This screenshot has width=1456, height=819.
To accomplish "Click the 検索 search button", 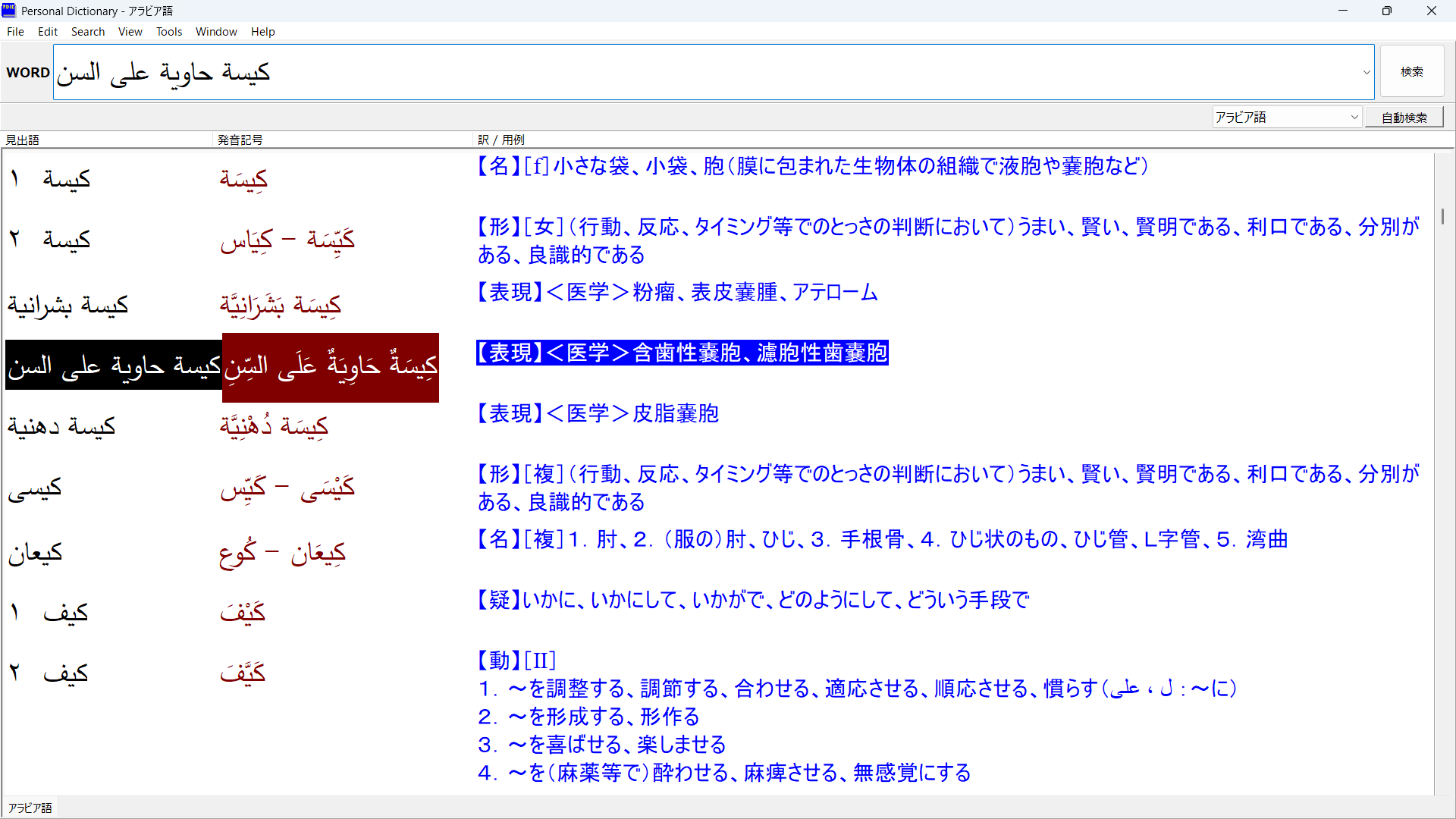I will pos(1411,72).
